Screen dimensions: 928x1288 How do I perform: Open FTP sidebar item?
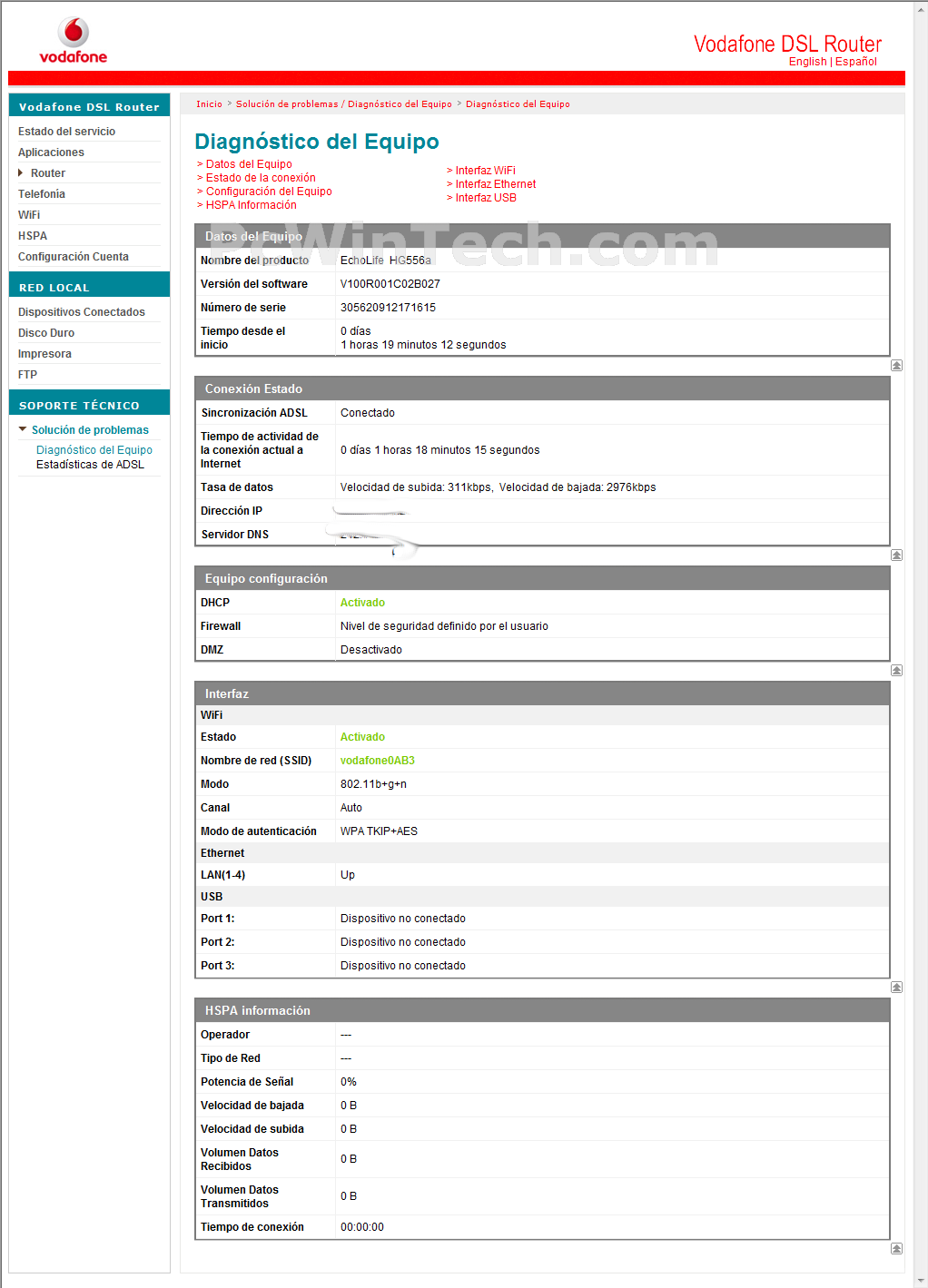pyautogui.click(x=27, y=375)
